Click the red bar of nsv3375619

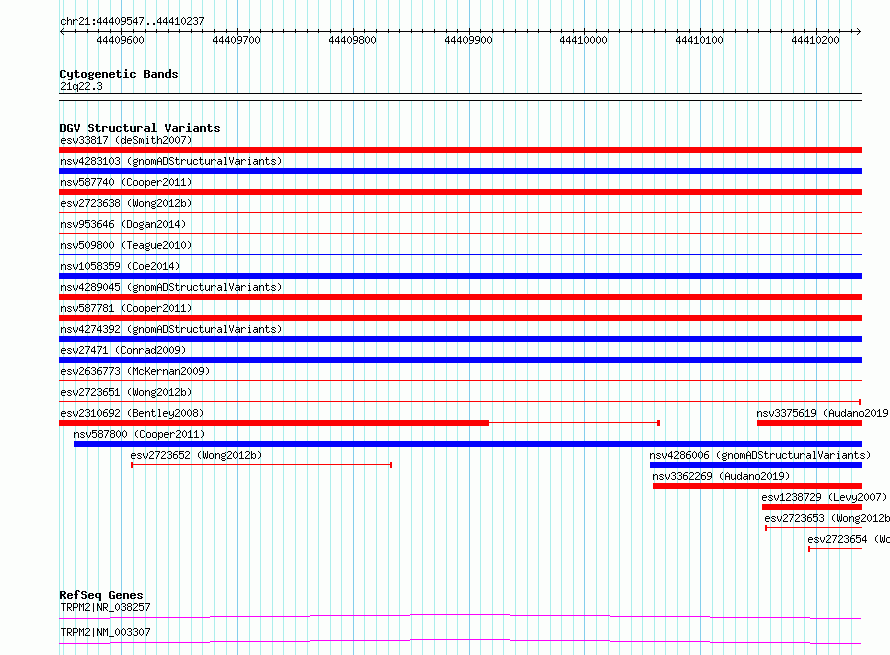[809, 423]
